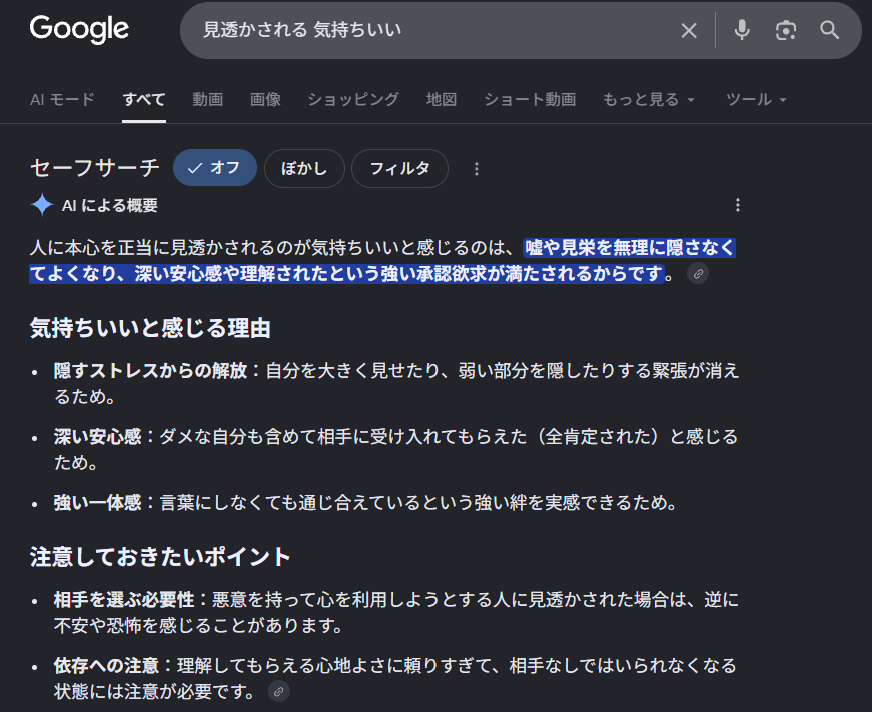872x712 pixels.
Task: Click the heading 気持ちいいと感じる理由
Action: click(x=150, y=328)
